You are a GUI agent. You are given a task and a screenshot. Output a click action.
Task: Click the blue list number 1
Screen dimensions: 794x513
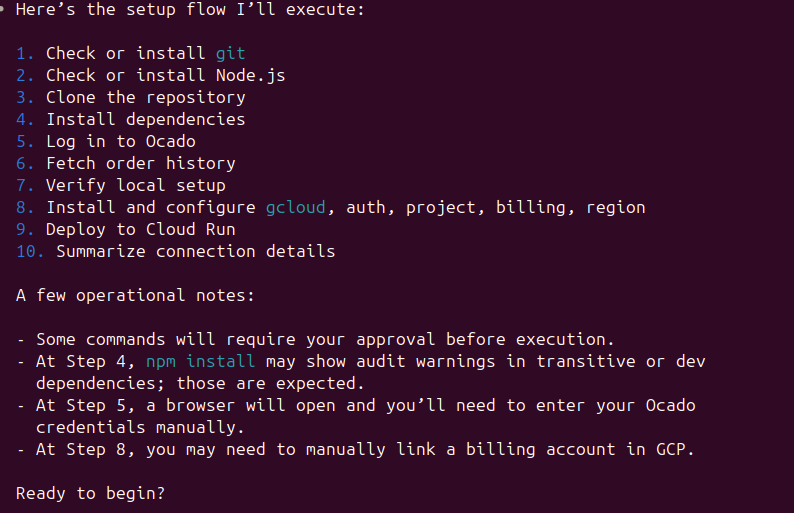(x=25, y=53)
